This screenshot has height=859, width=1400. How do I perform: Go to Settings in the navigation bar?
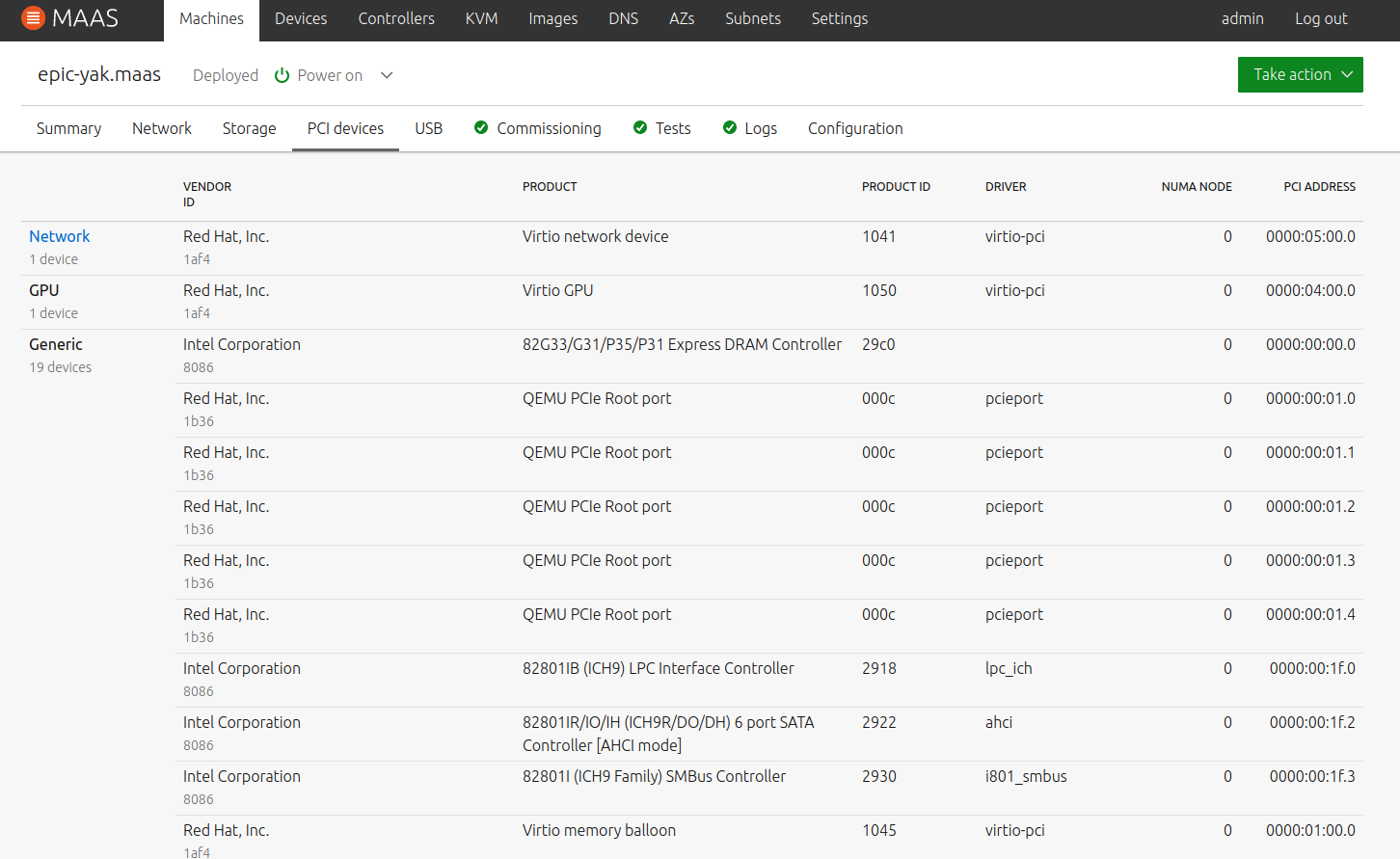[x=839, y=19]
